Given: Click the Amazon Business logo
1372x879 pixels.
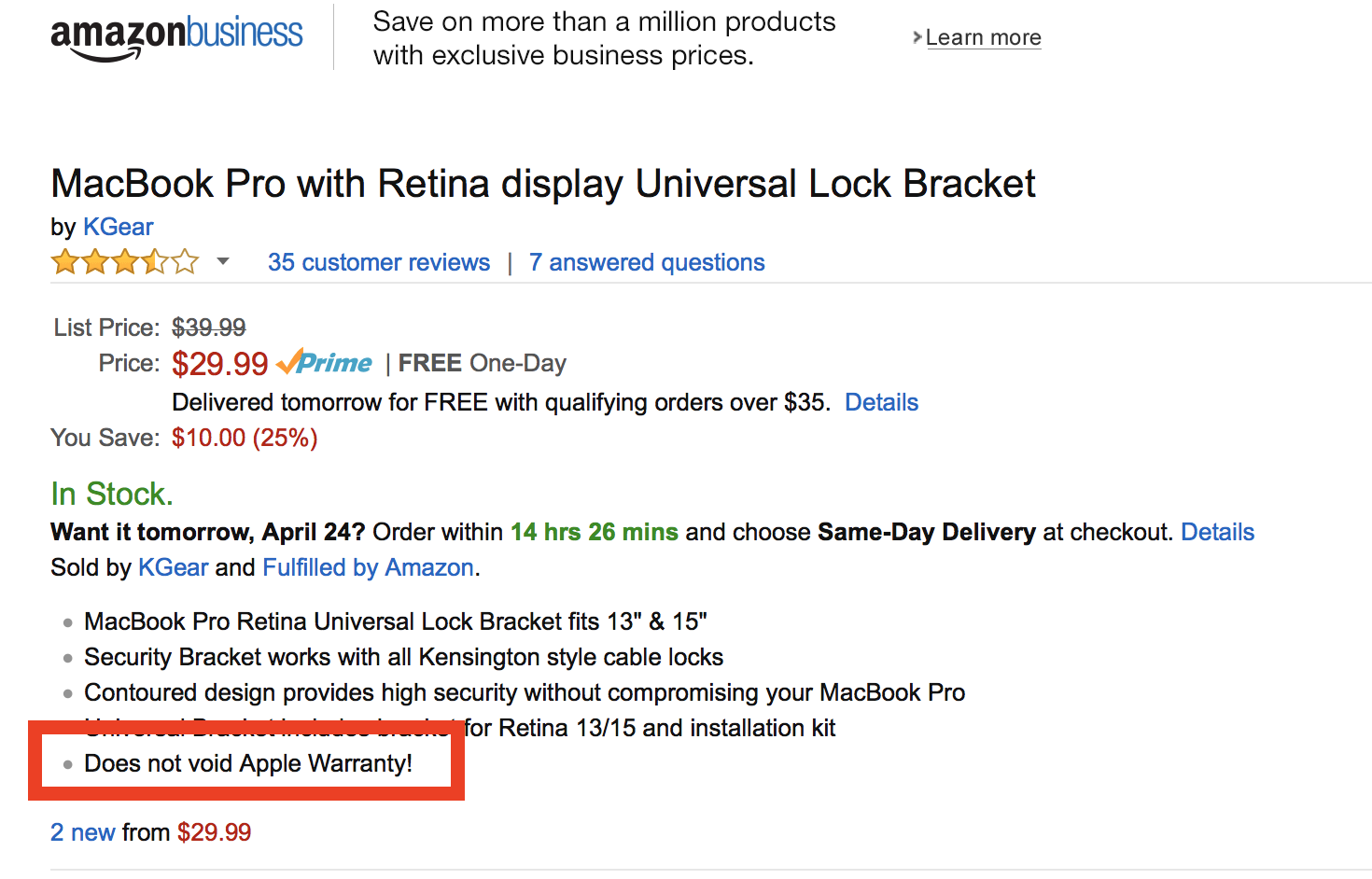Looking at the screenshot, I should pyautogui.click(x=176, y=38).
